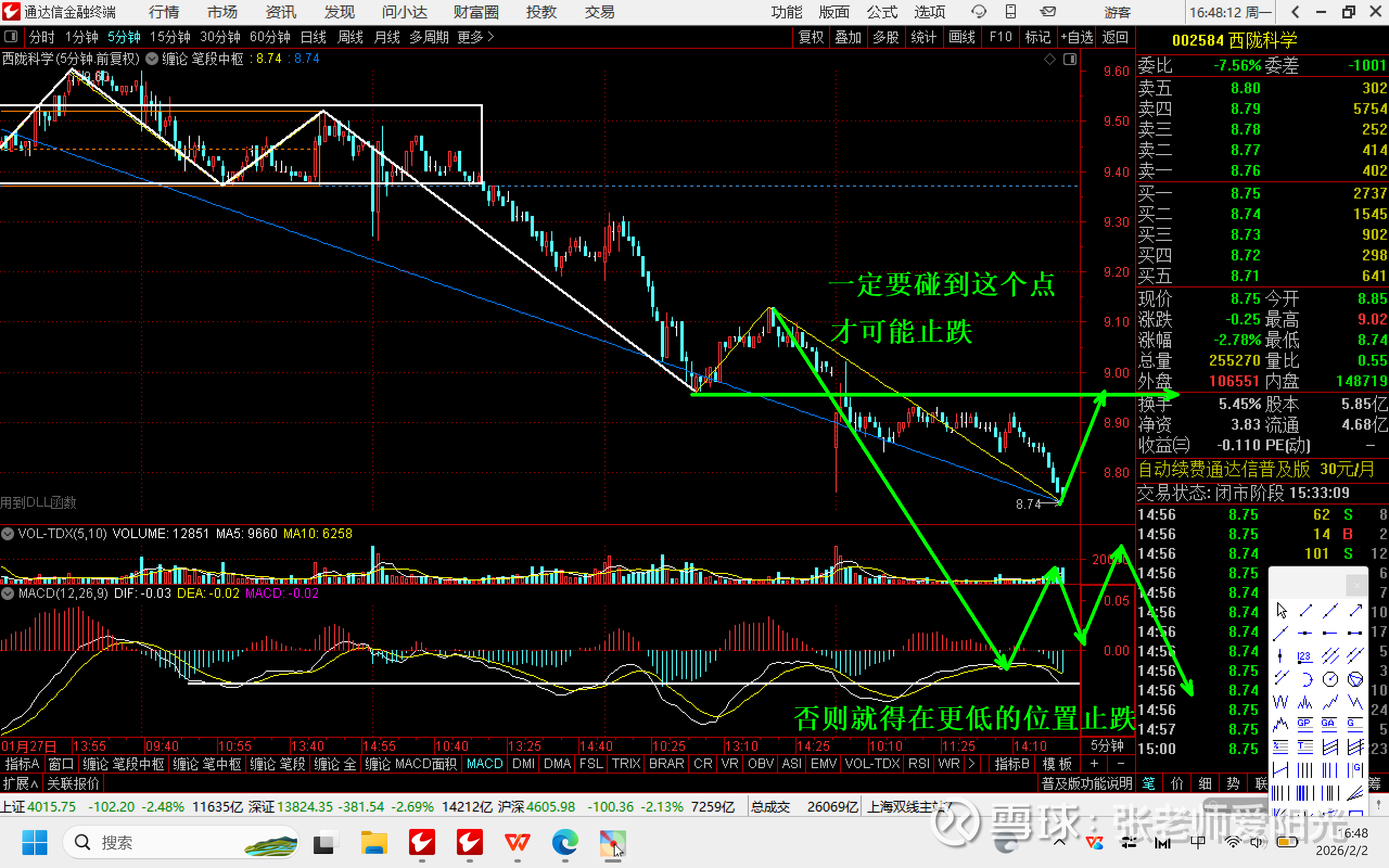Click the +自选 add to watchlist button
The image size is (1389, 868).
click(1076, 37)
